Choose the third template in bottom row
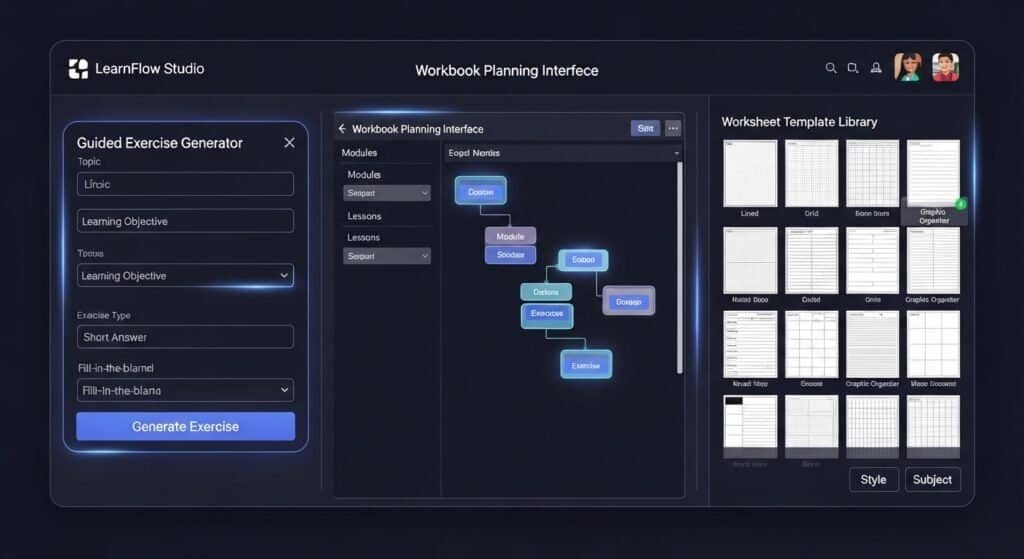 [872, 426]
